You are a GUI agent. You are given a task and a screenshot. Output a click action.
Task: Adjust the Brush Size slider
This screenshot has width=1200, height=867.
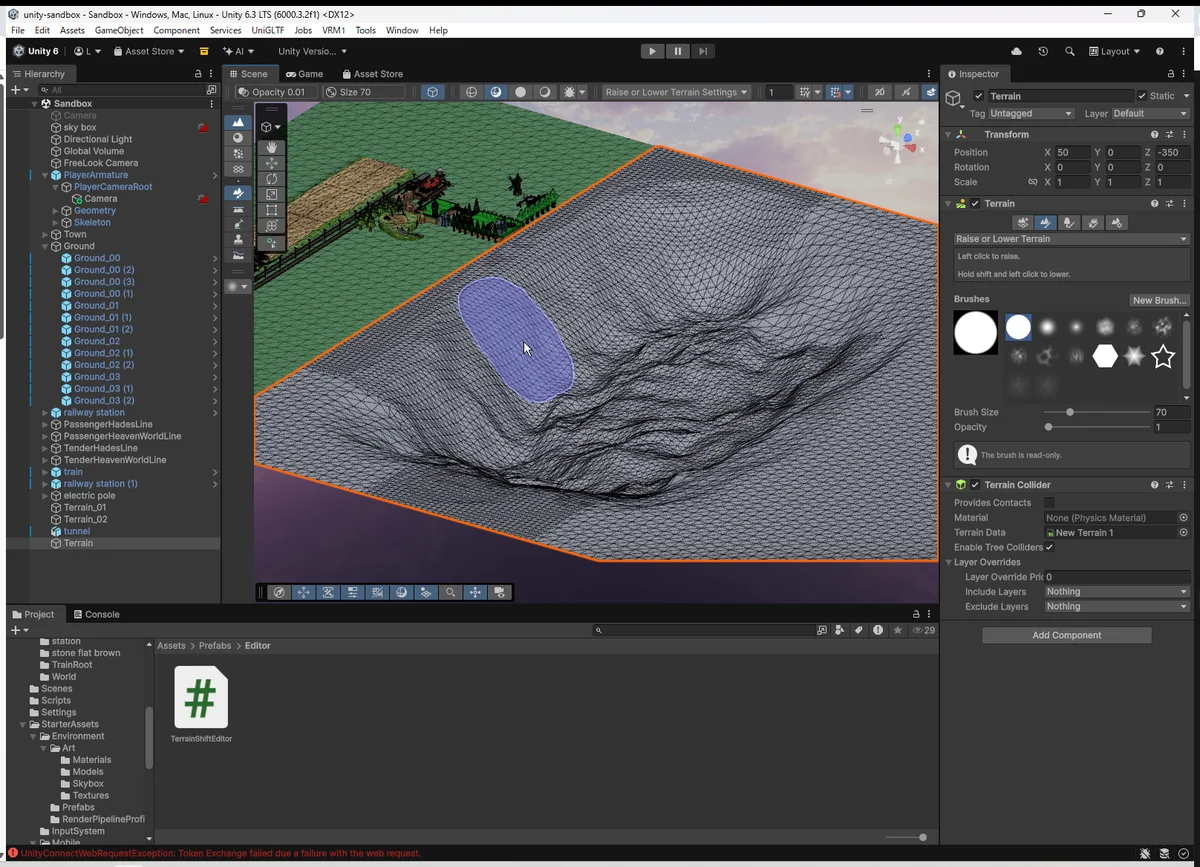1070,412
